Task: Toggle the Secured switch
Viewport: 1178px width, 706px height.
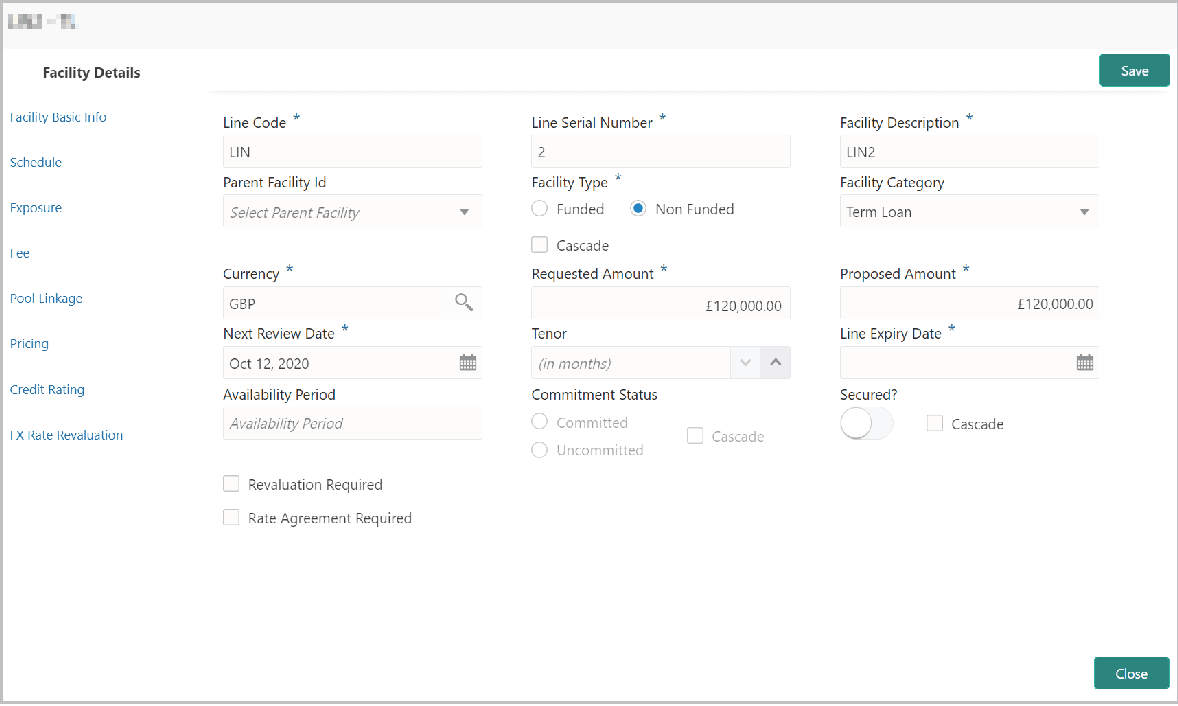Action: tap(866, 424)
